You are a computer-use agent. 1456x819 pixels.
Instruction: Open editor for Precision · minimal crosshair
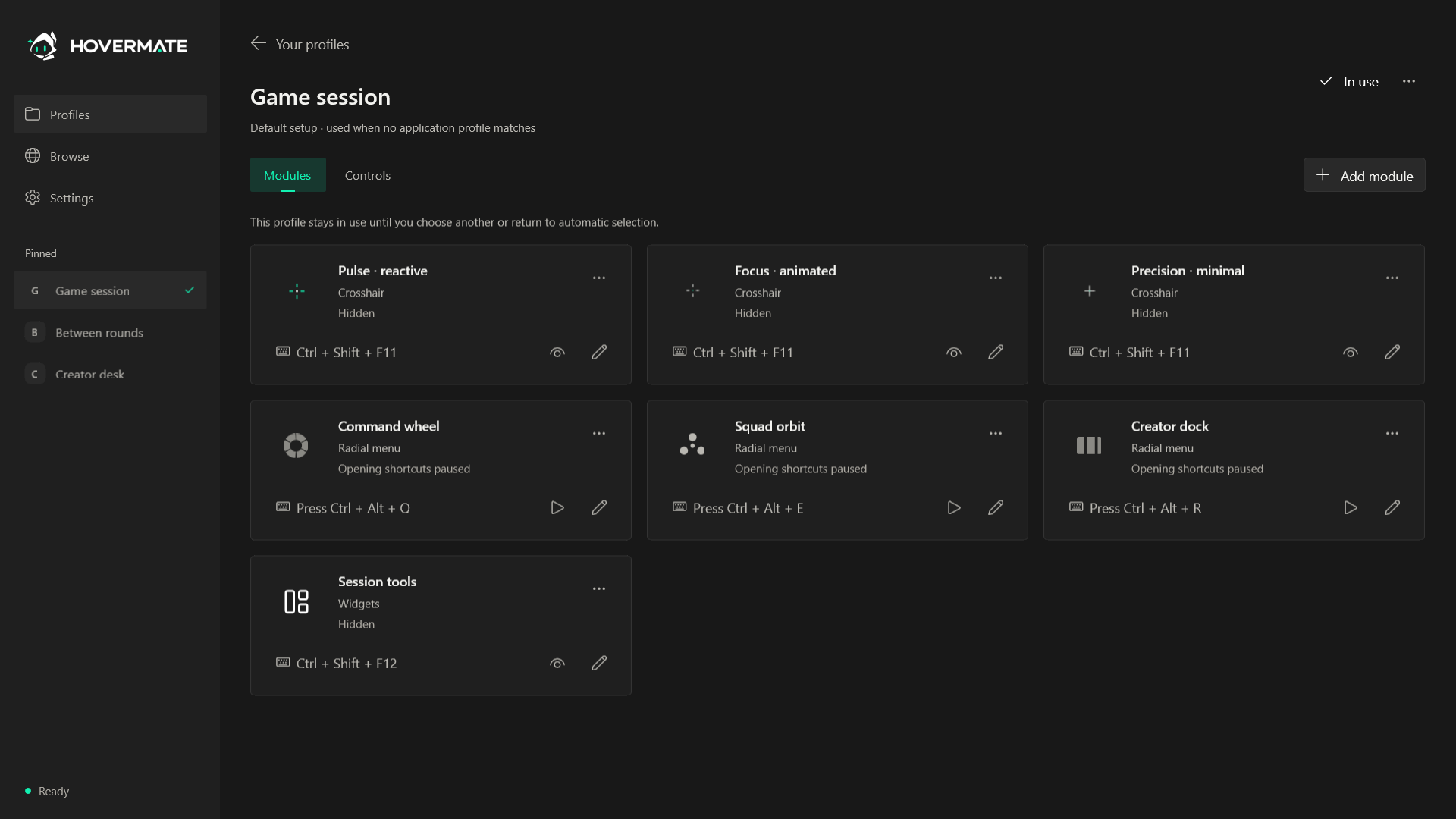pos(1392,352)
